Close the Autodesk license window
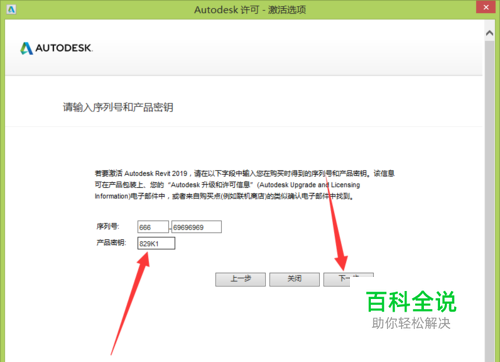 (486, 7)
